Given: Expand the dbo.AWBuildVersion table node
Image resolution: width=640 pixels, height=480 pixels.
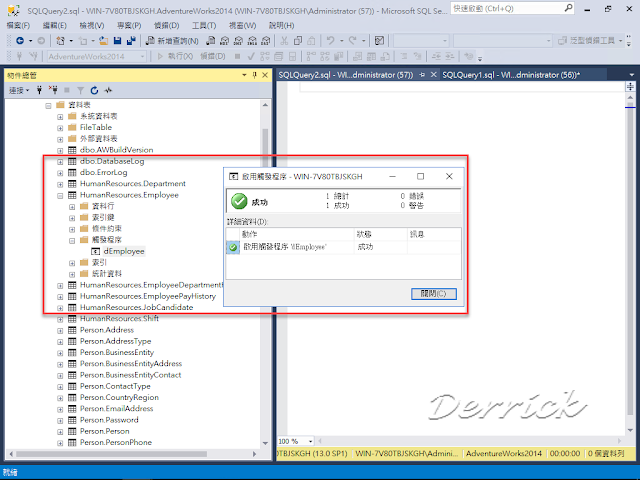Looking at the screenshot, I should click(60, 151).
